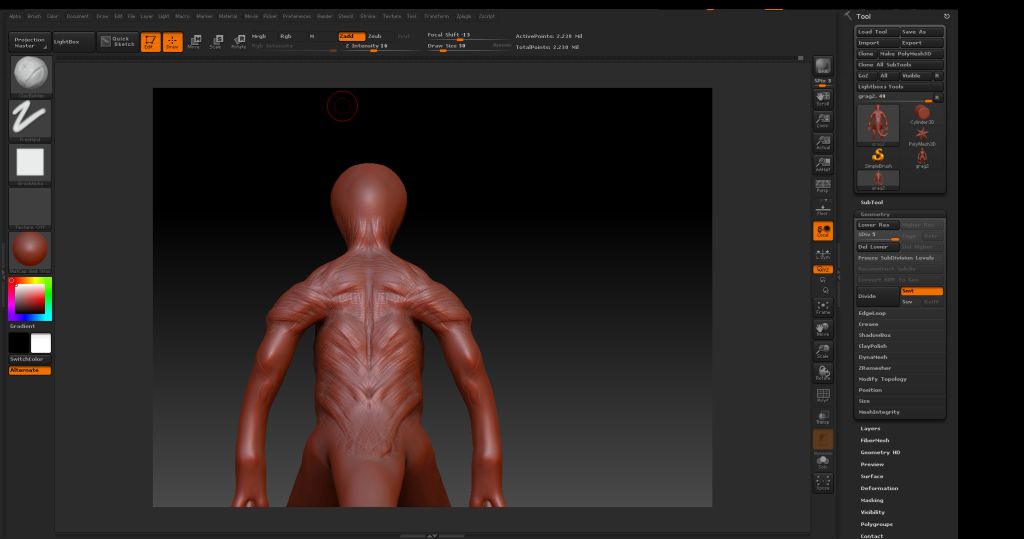
Task: Open the red material sphere picker
Action: click(x=30, y=252)
